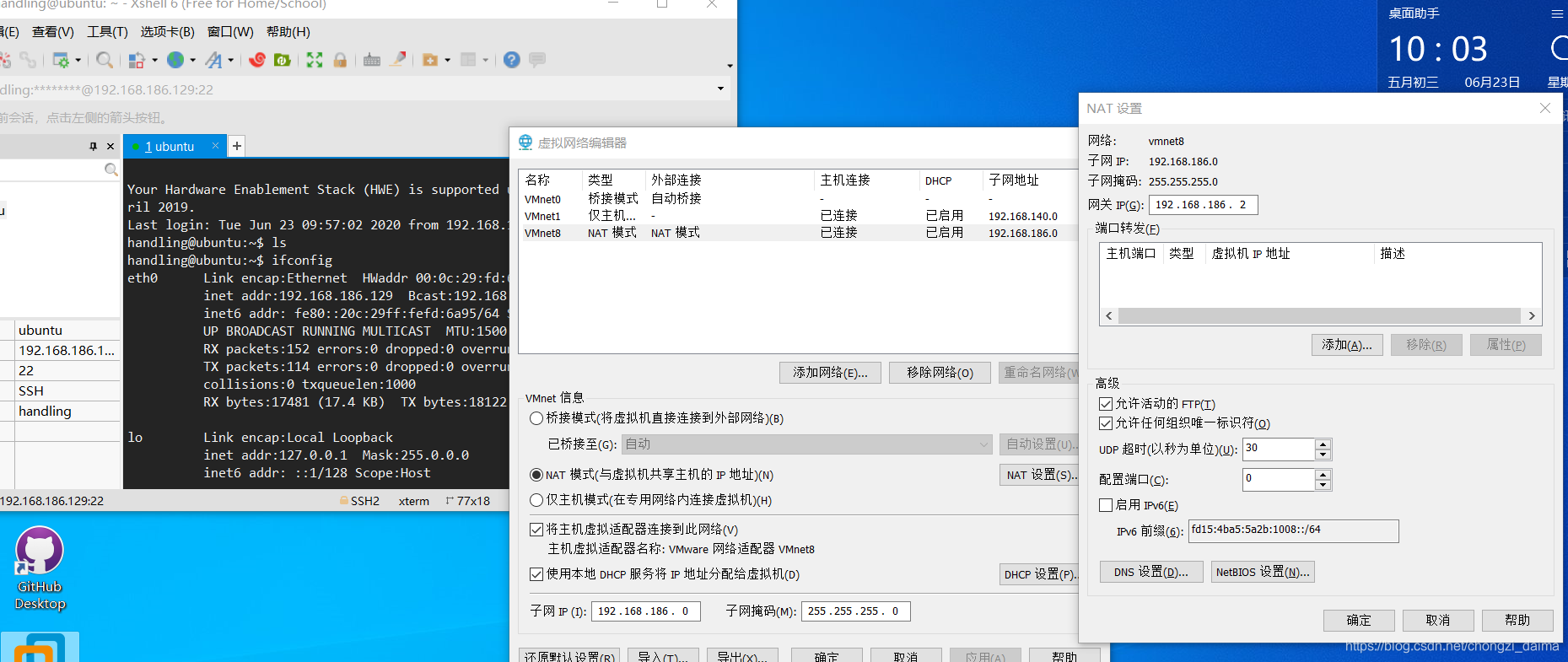Expand the pane layout icon dropdown arrow

pyautogui.click(x=487, y=60)
